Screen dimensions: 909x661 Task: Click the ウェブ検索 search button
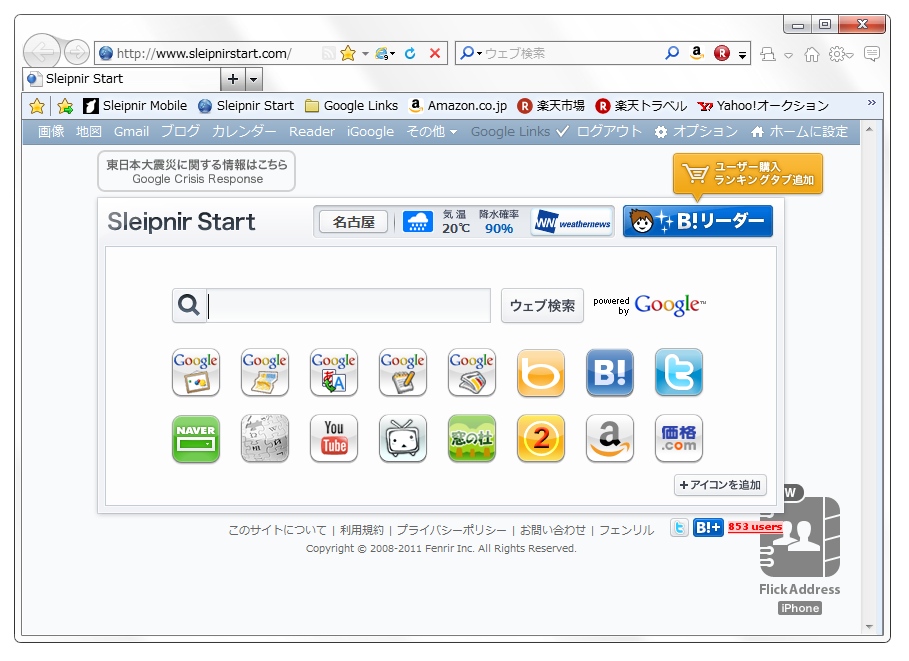[542, 306]
